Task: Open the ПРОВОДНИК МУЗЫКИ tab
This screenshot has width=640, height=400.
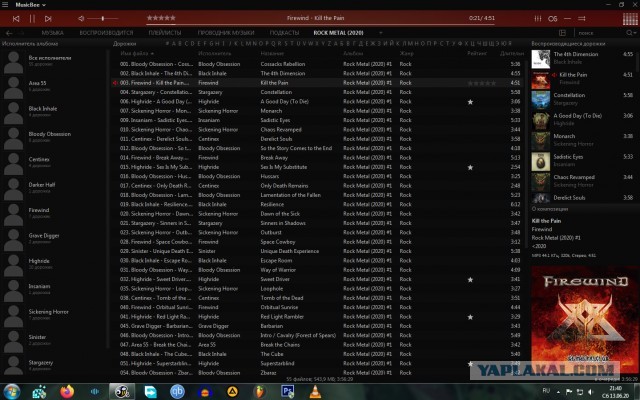Action: coord(226,33)
